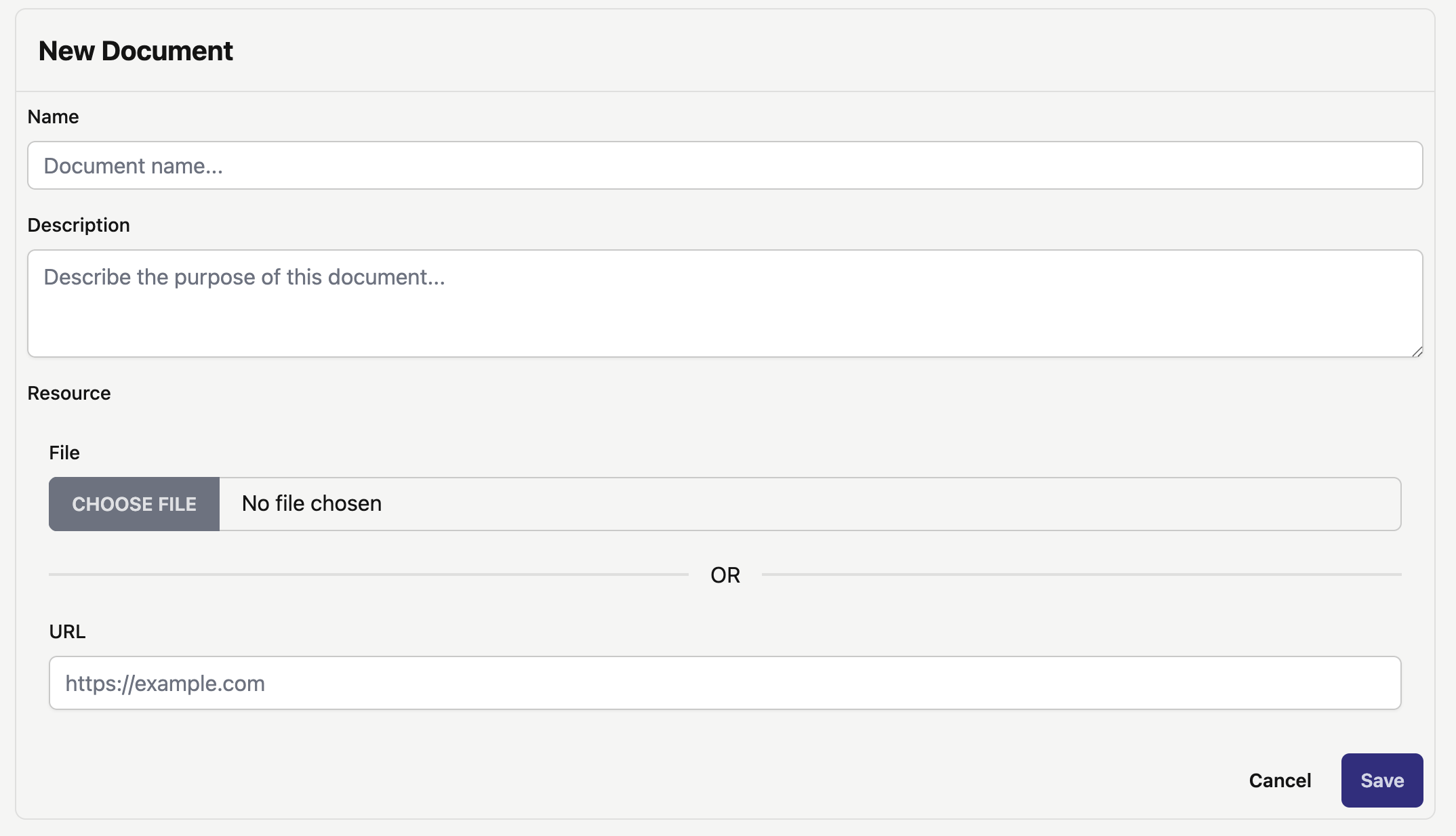1456x836 pixels.
Task: Click the OR divider text
Action: click(725, 575)
